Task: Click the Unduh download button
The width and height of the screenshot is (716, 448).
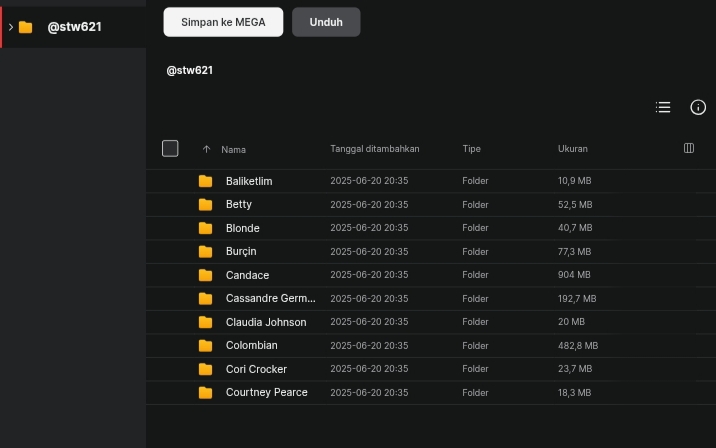Action: 326,22
